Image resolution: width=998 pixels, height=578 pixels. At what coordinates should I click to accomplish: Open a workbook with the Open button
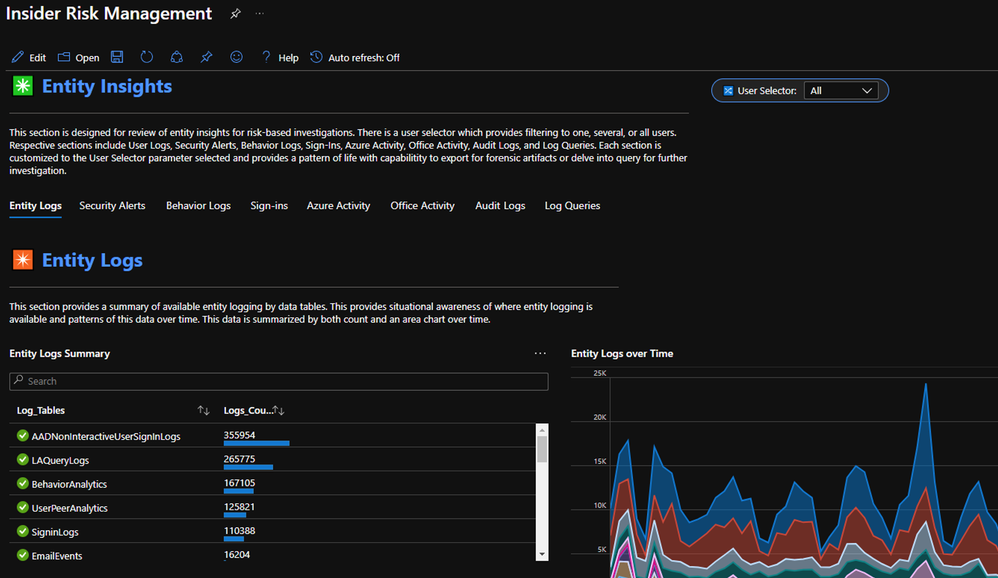(x=78, y=57)
